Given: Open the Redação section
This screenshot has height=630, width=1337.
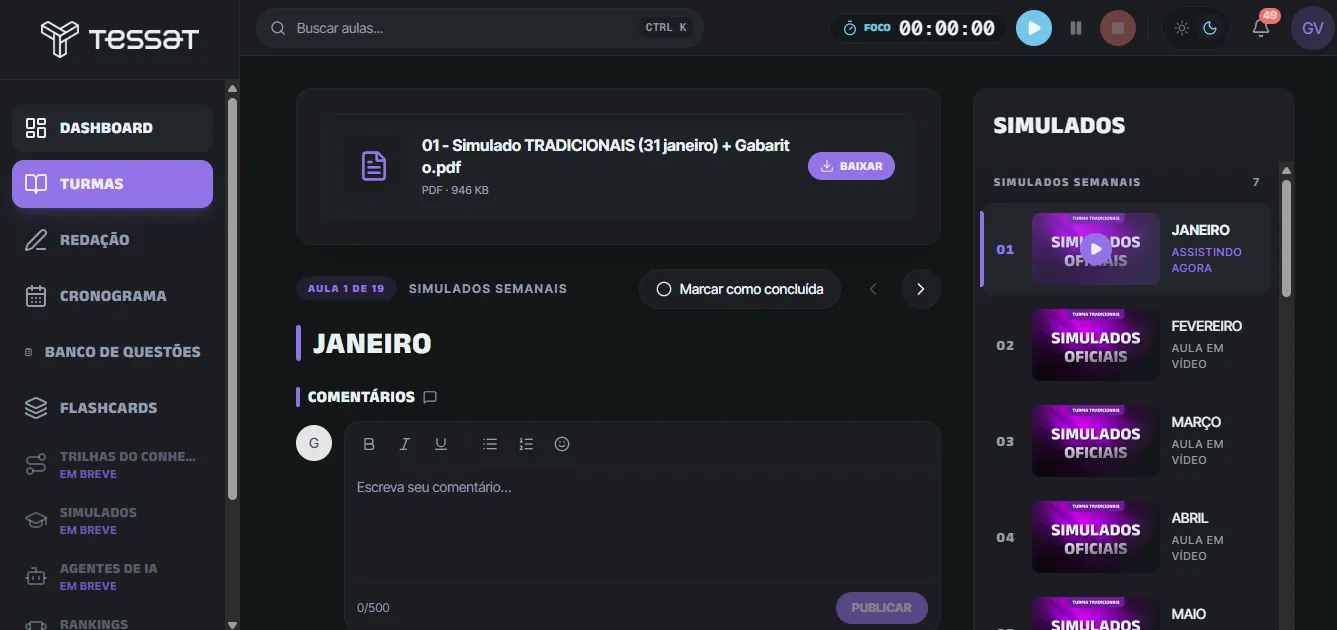Looking at the screenshot, I should (x=112, y=240).
